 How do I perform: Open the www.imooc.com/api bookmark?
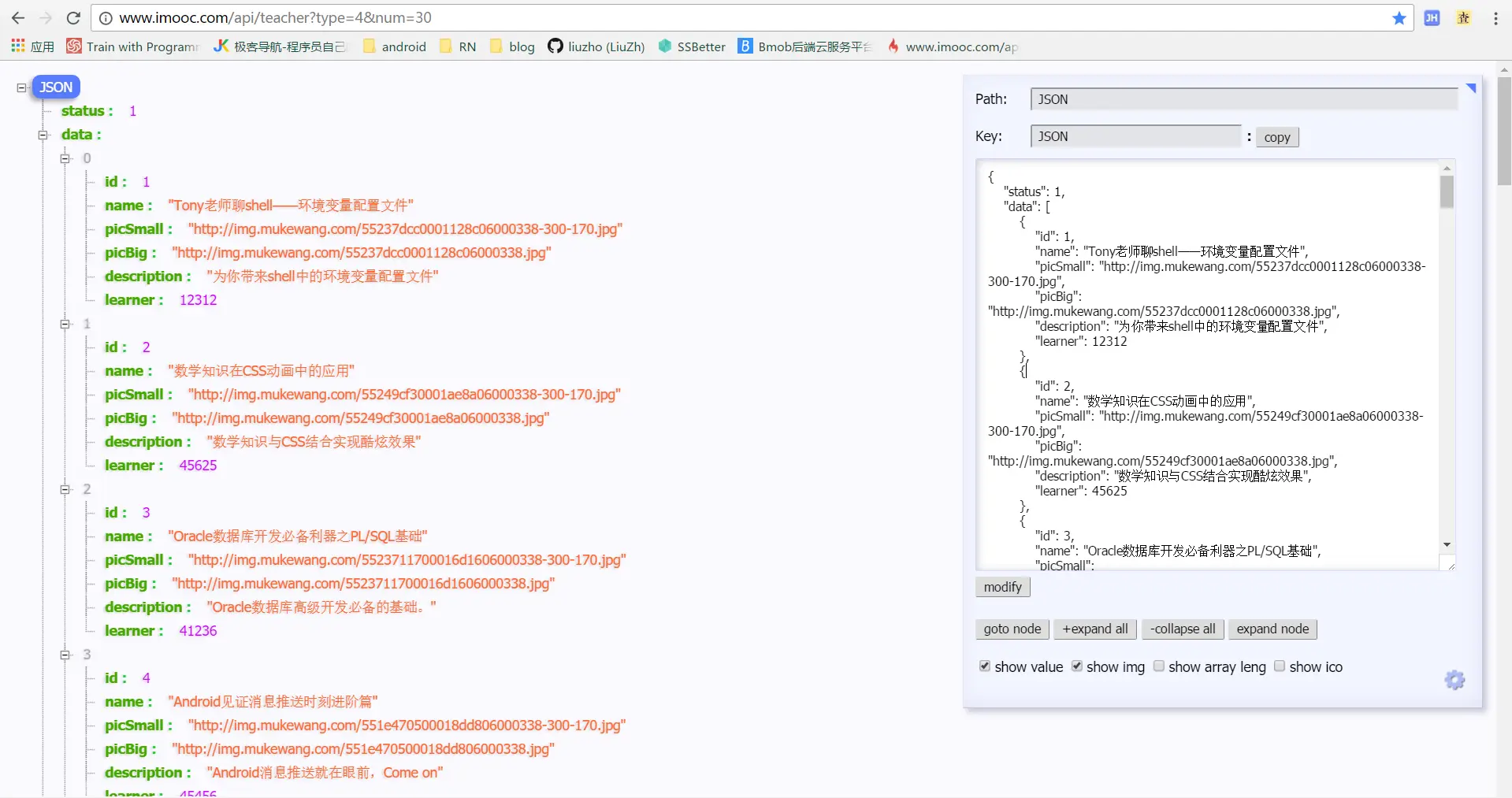953,46
